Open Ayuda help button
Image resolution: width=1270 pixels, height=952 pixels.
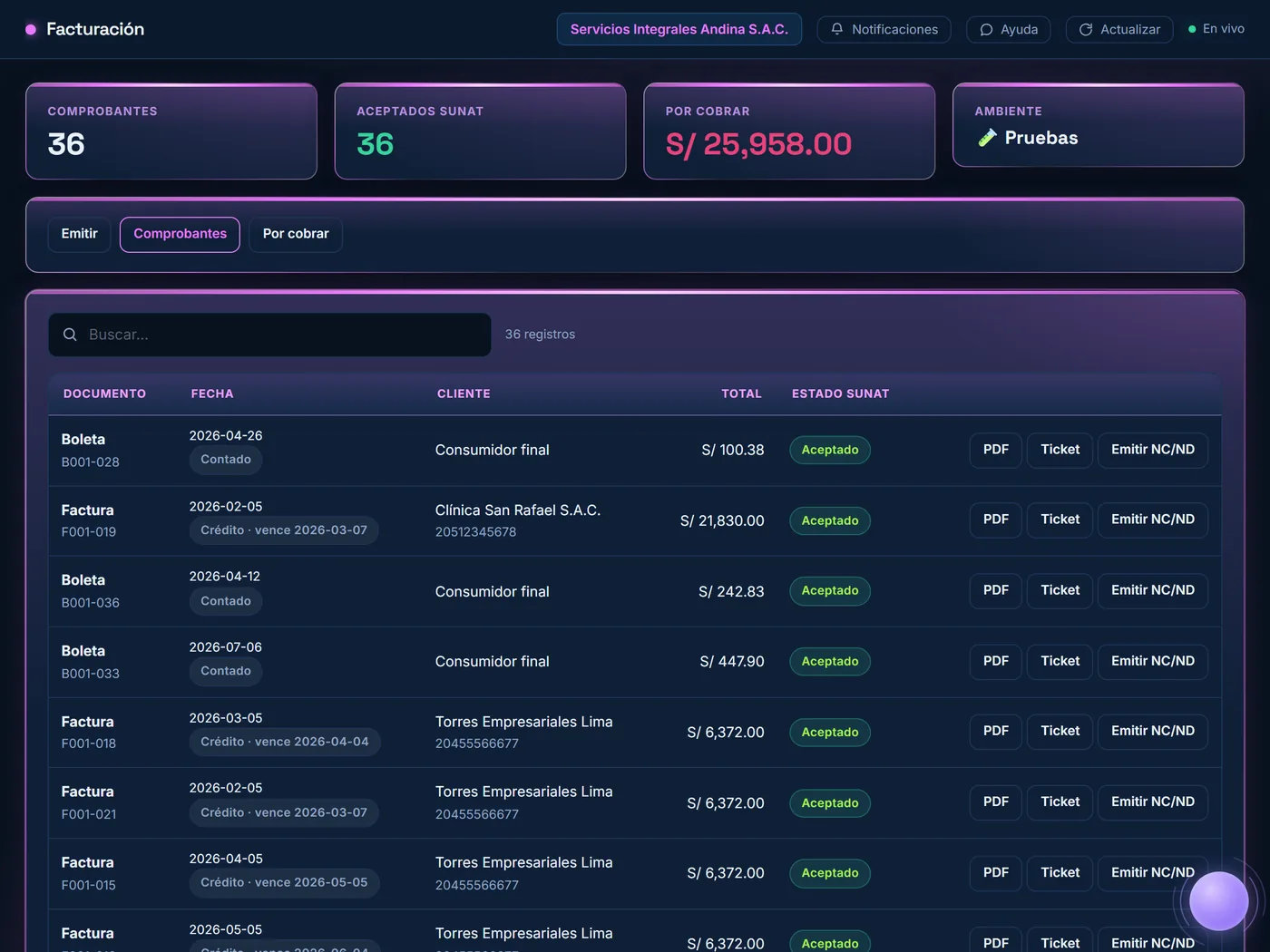click(x=1008, y=29)
